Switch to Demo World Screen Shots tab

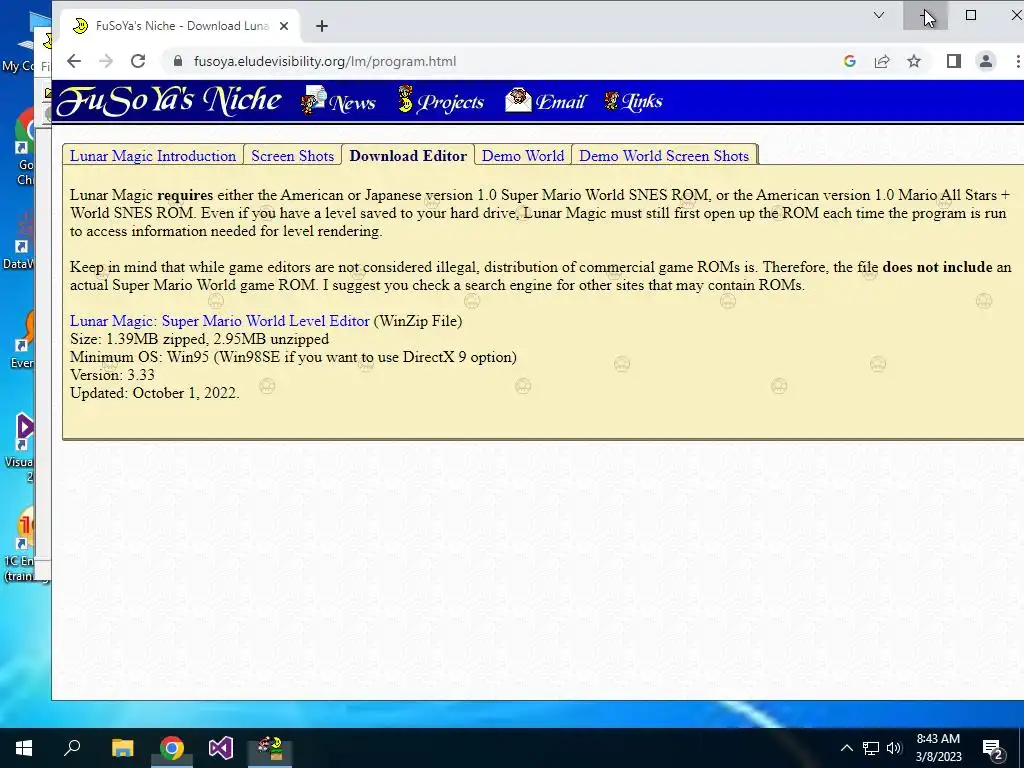(664, 155)
